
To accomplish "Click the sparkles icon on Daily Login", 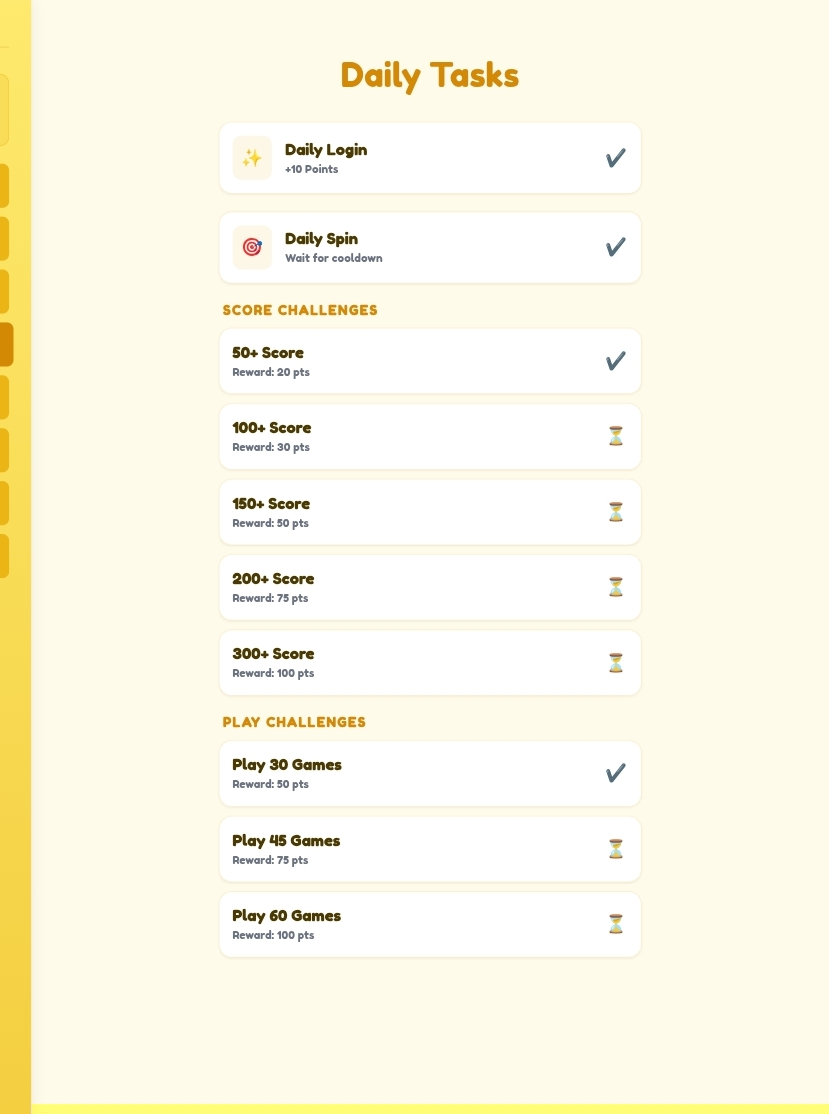I will point(252,158).
